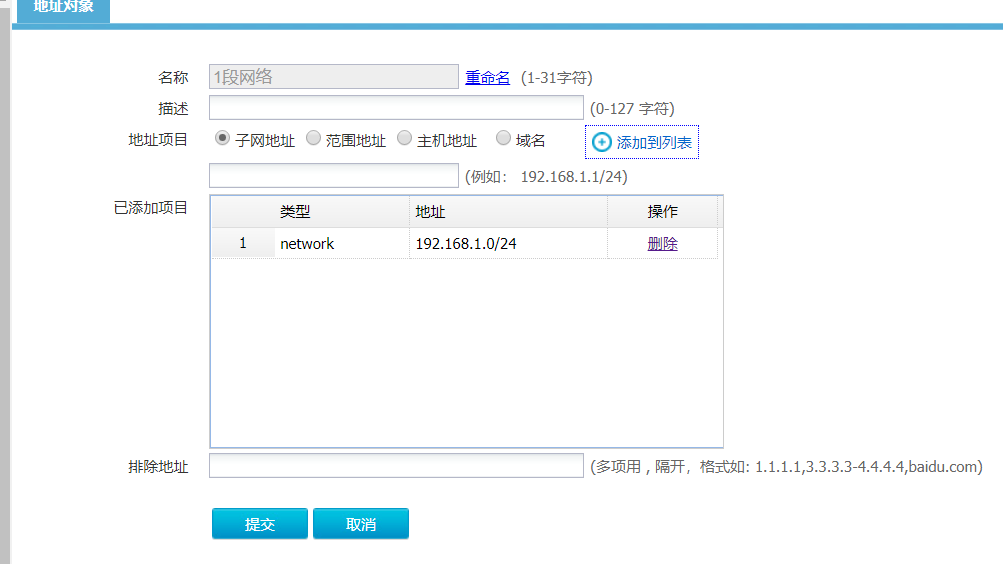Click the 类型 column header
The image size is (1003, 564).
coord(342,212)
